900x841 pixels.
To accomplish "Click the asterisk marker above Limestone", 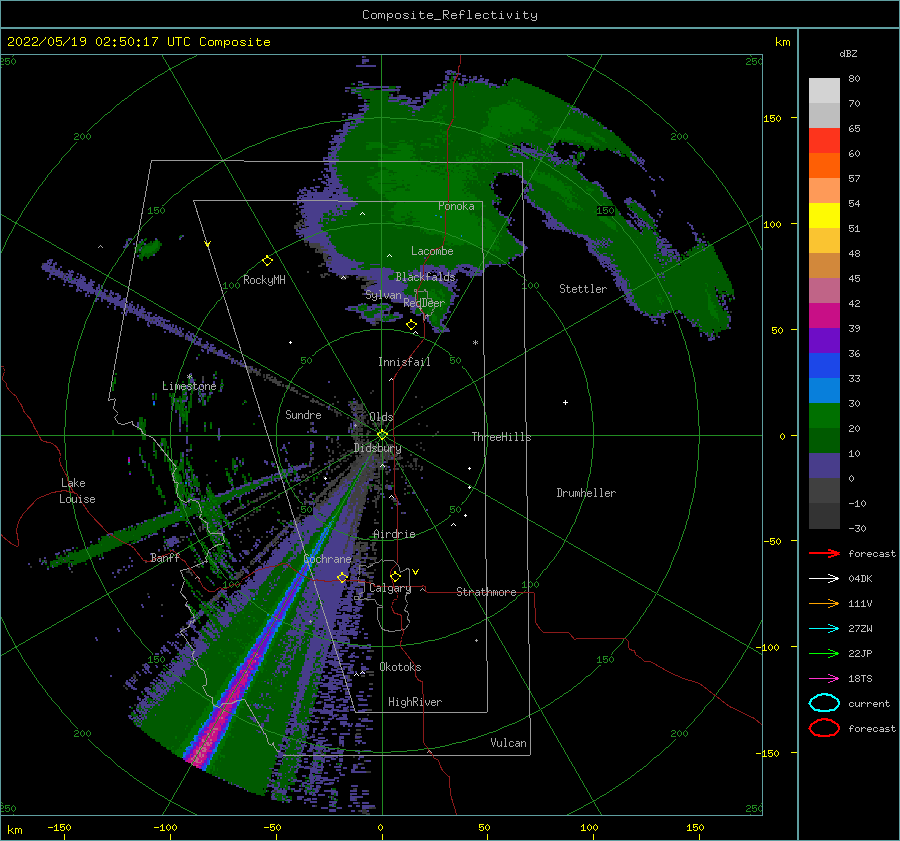I will [x=189, y=377].
